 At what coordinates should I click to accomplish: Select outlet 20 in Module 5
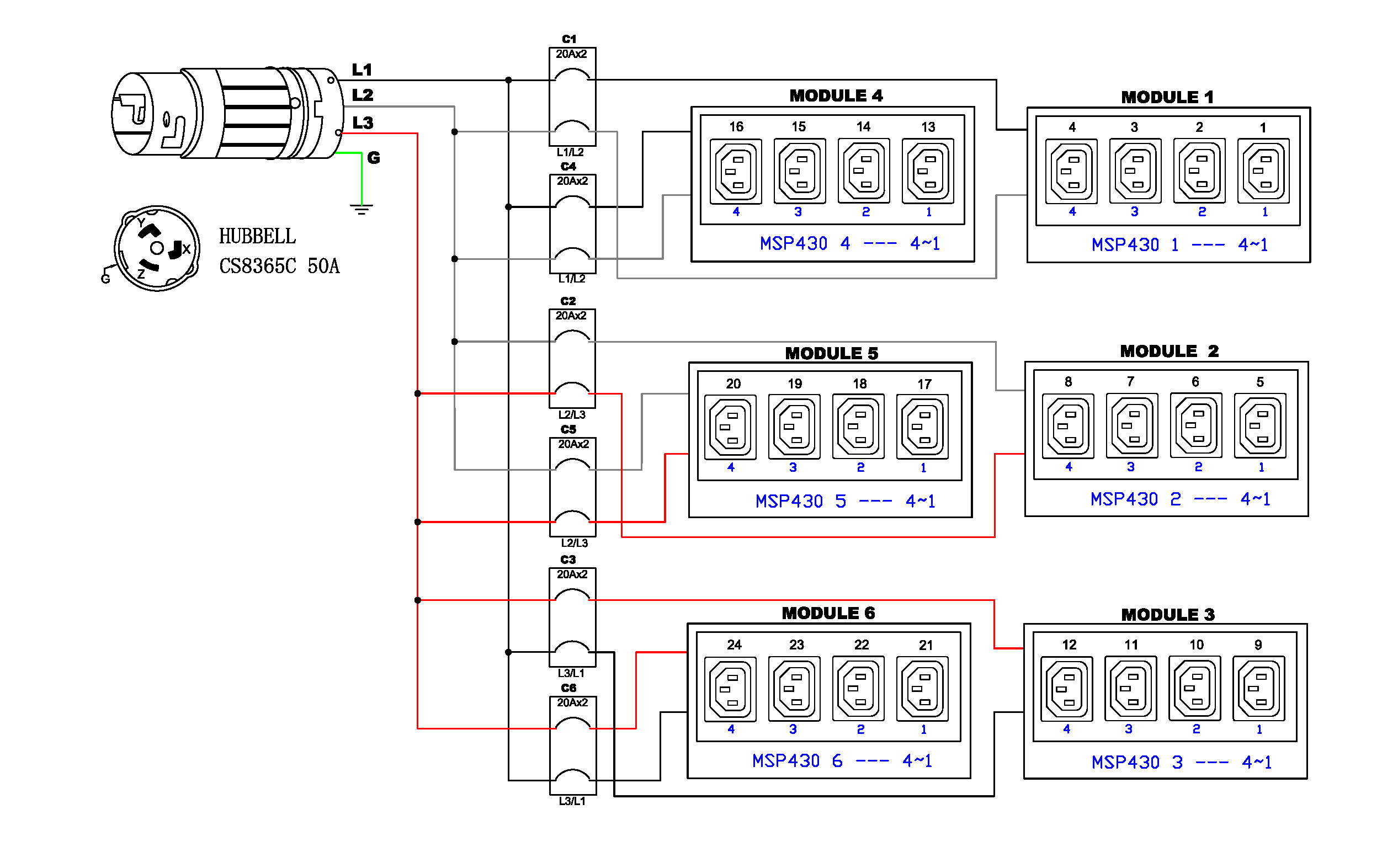tap(730, 427)
